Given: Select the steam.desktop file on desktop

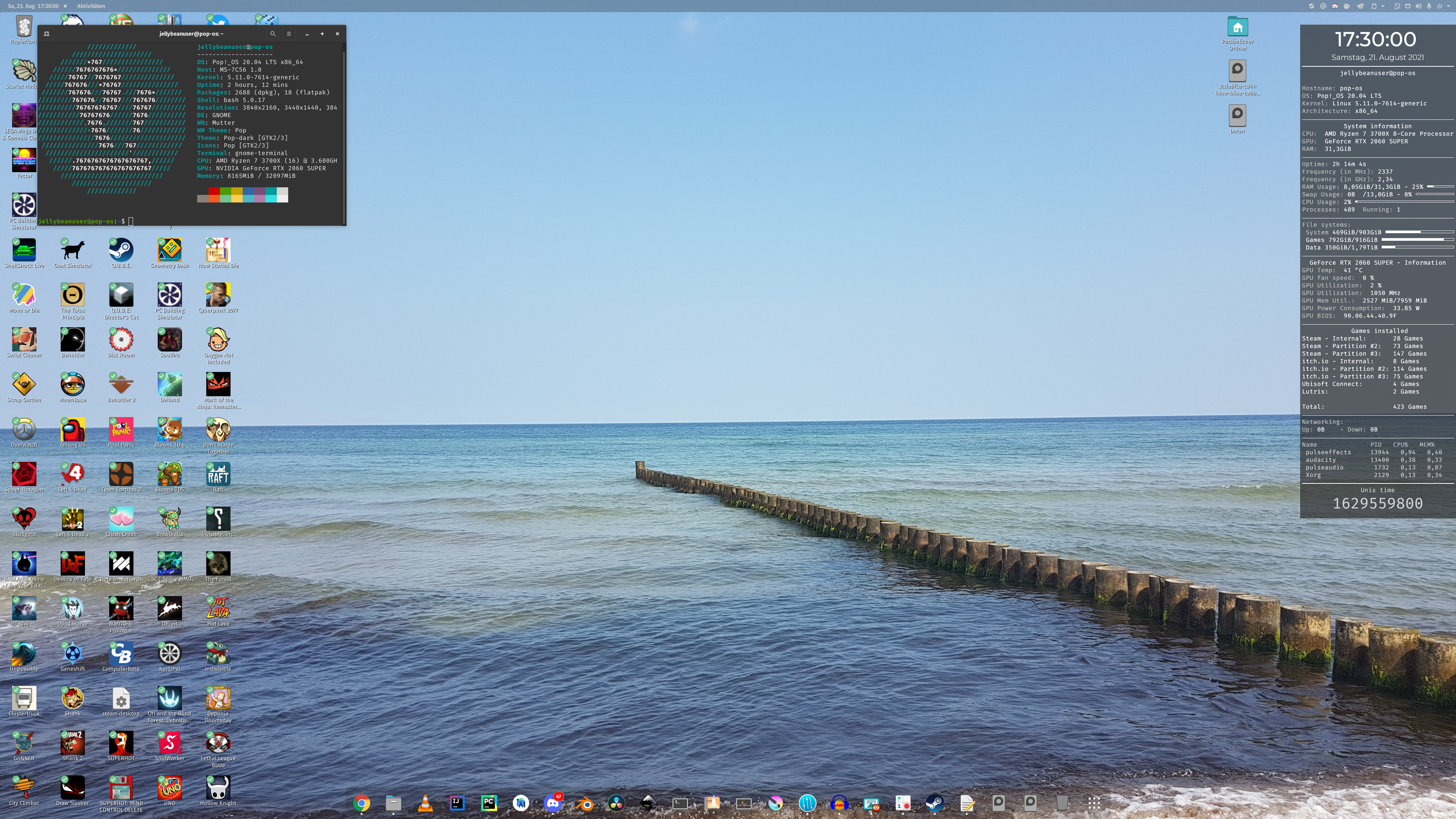Looking at the screenshot, I should pyautogui.click(x=121, y=701).
